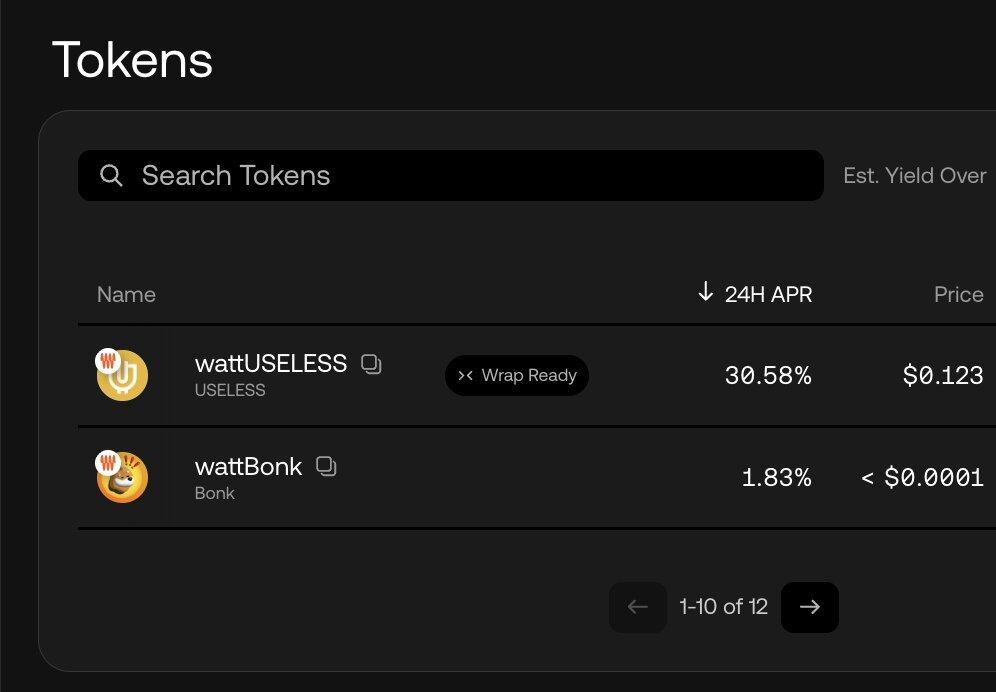The height and width of the screenshot is (692, 996).
Task: Click the wattUSELESS token logo
Action: tap(122, 375)
